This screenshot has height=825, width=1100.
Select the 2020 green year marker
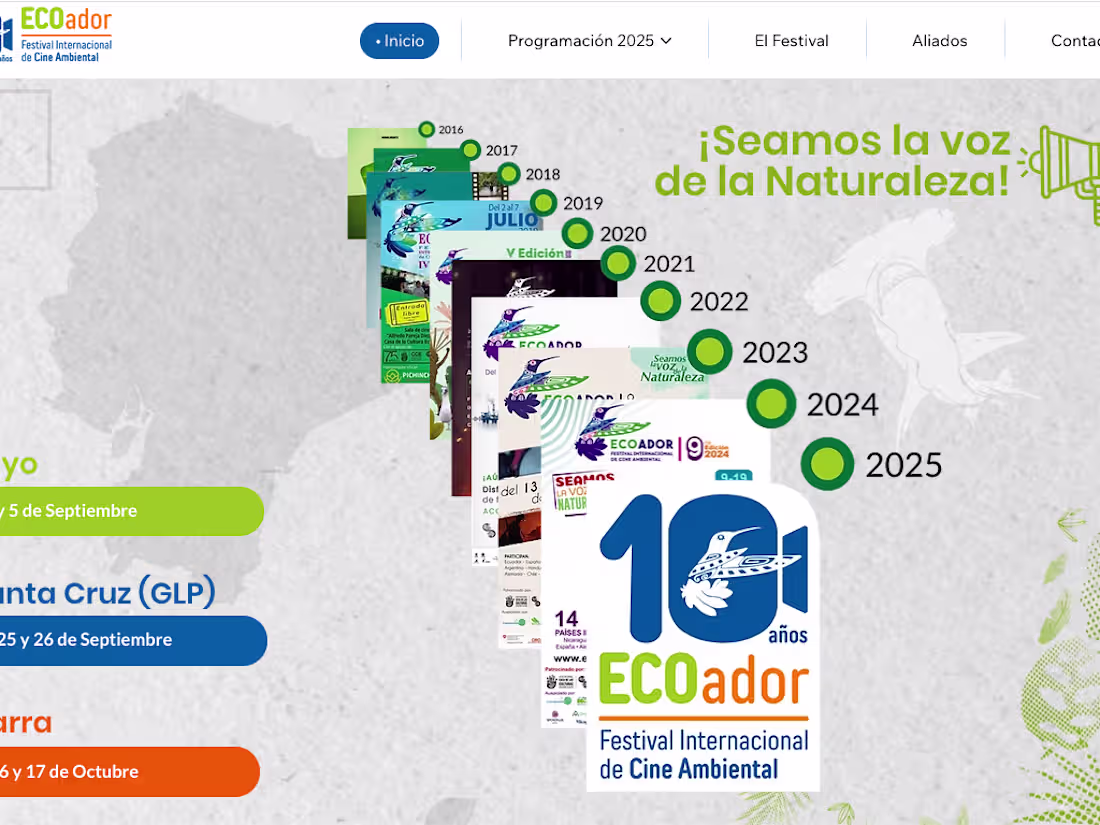click(577, 233)
